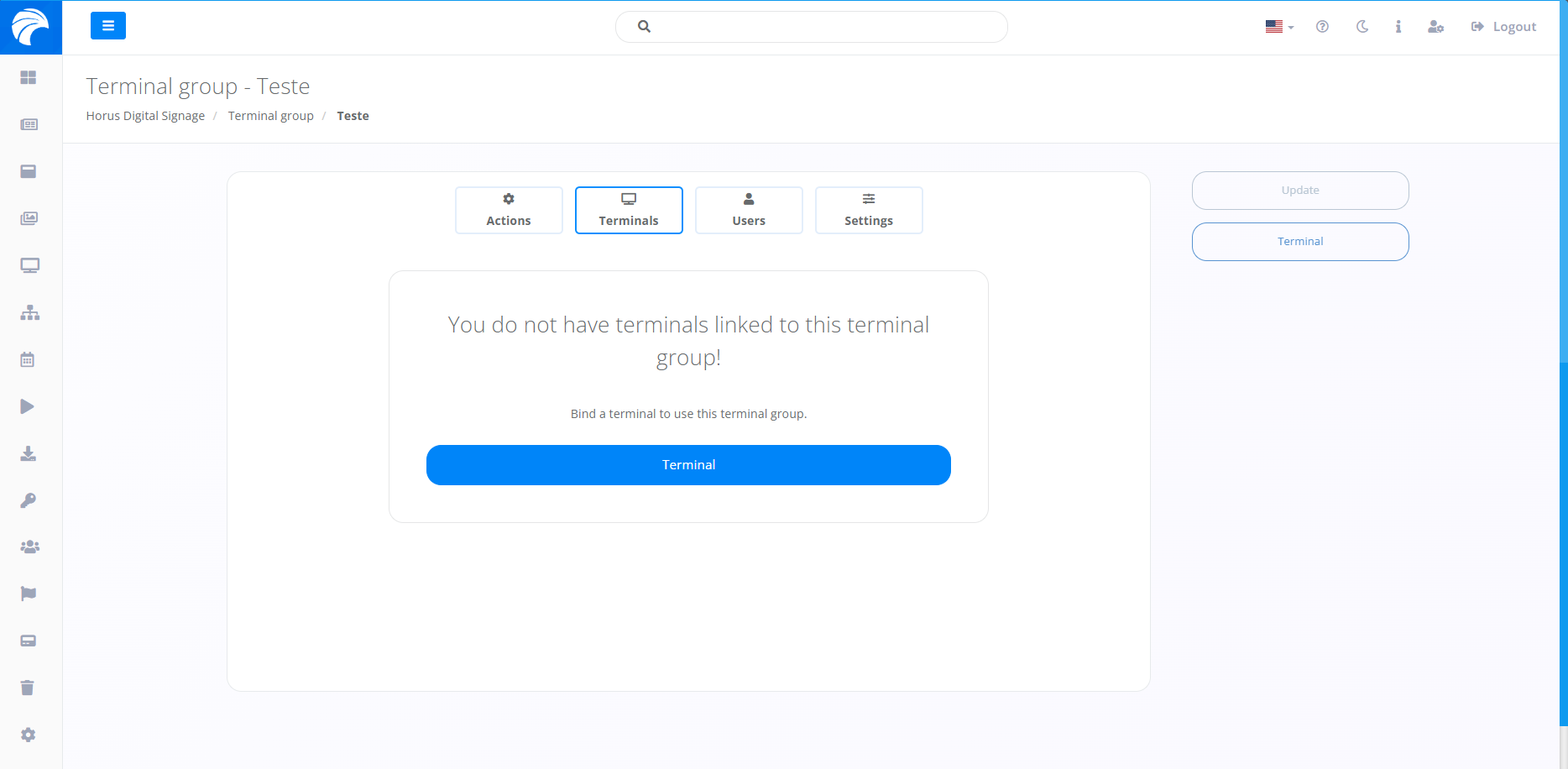The image size is (1568, 769).
Task: Select the play icon in sidebar
Action: [29, 405]
